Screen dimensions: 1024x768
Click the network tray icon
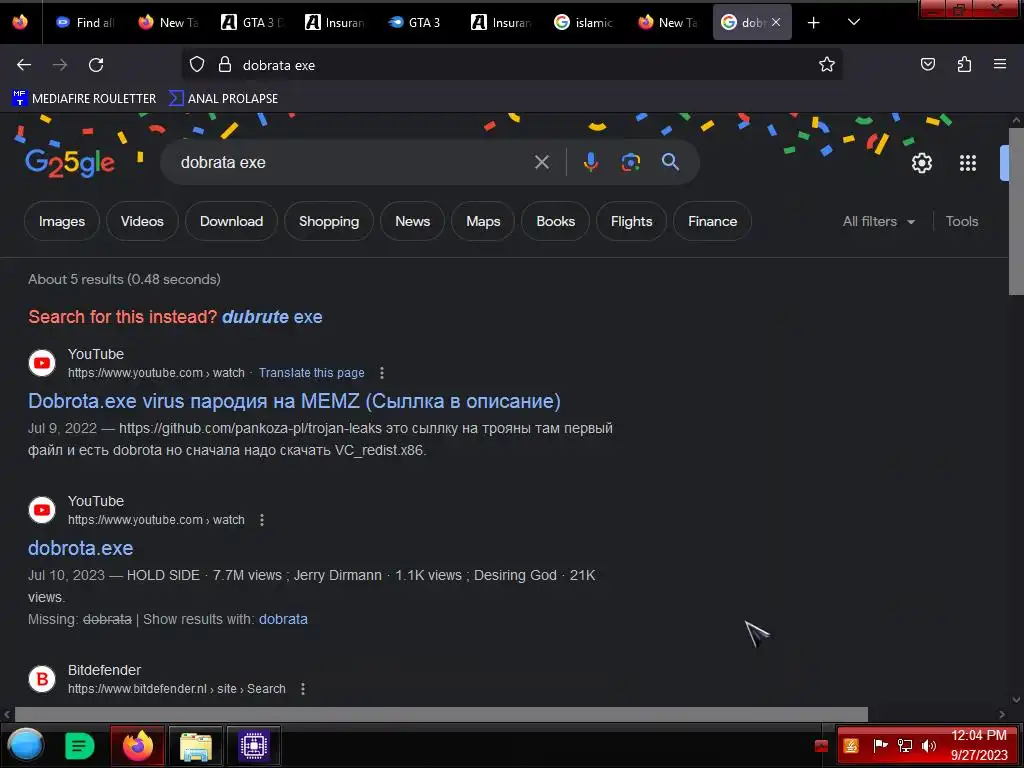904,746
